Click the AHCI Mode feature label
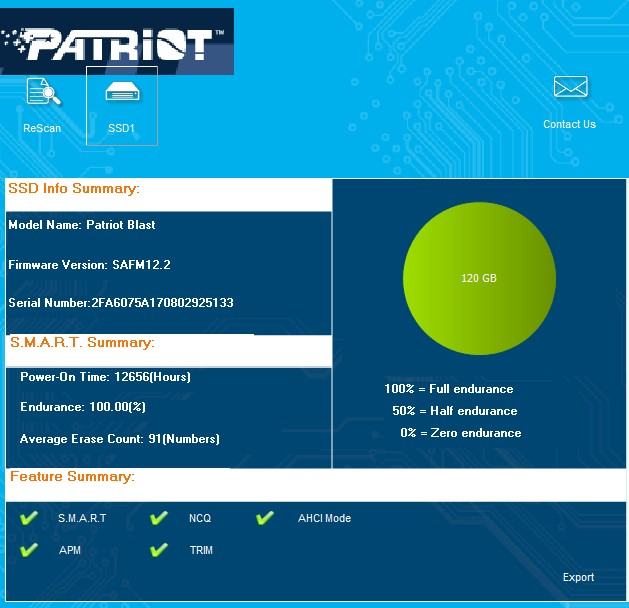The height and width of the screenshot is (608, 629). pos(324,518)
